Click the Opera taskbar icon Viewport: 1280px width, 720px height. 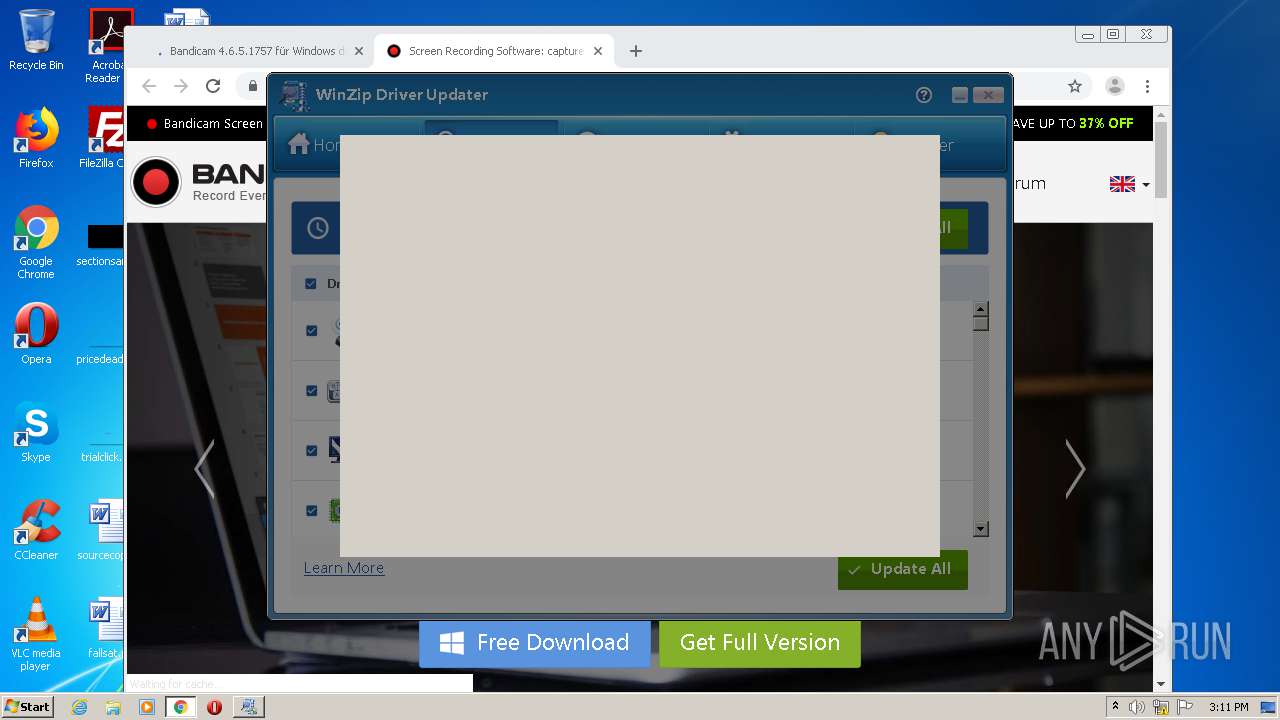click(x=214, y=707)
